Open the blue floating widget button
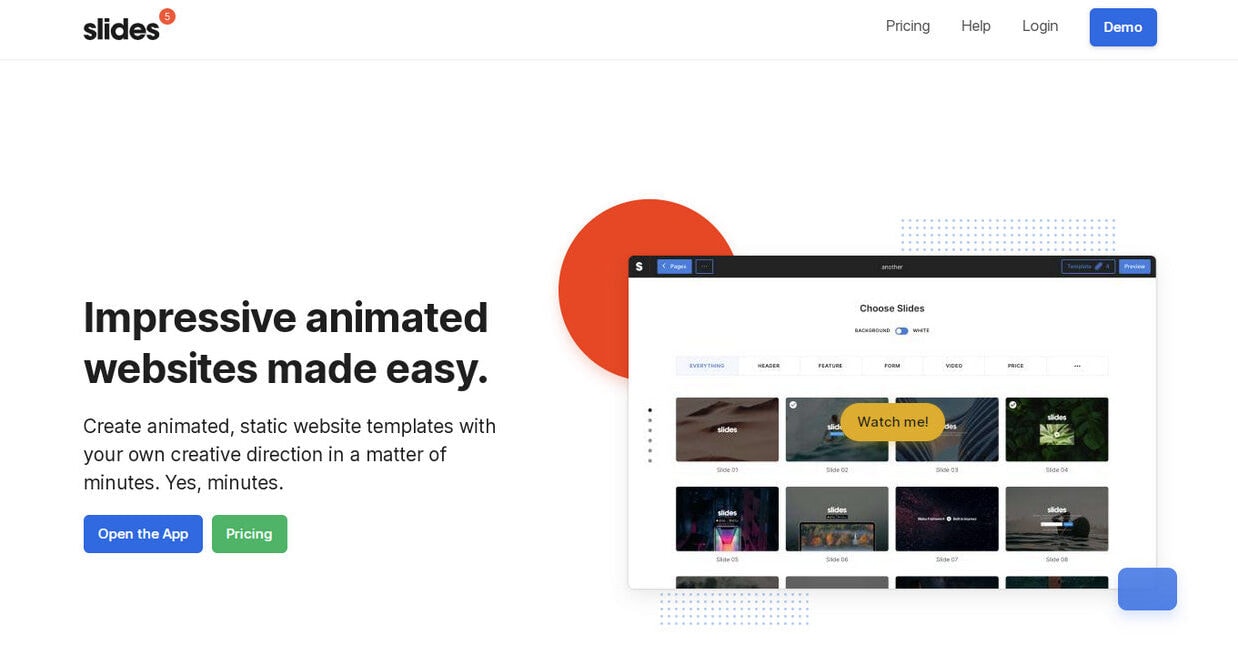Image resolution: width=1238 pixels, height=649 pixels. click(1147, 589)
